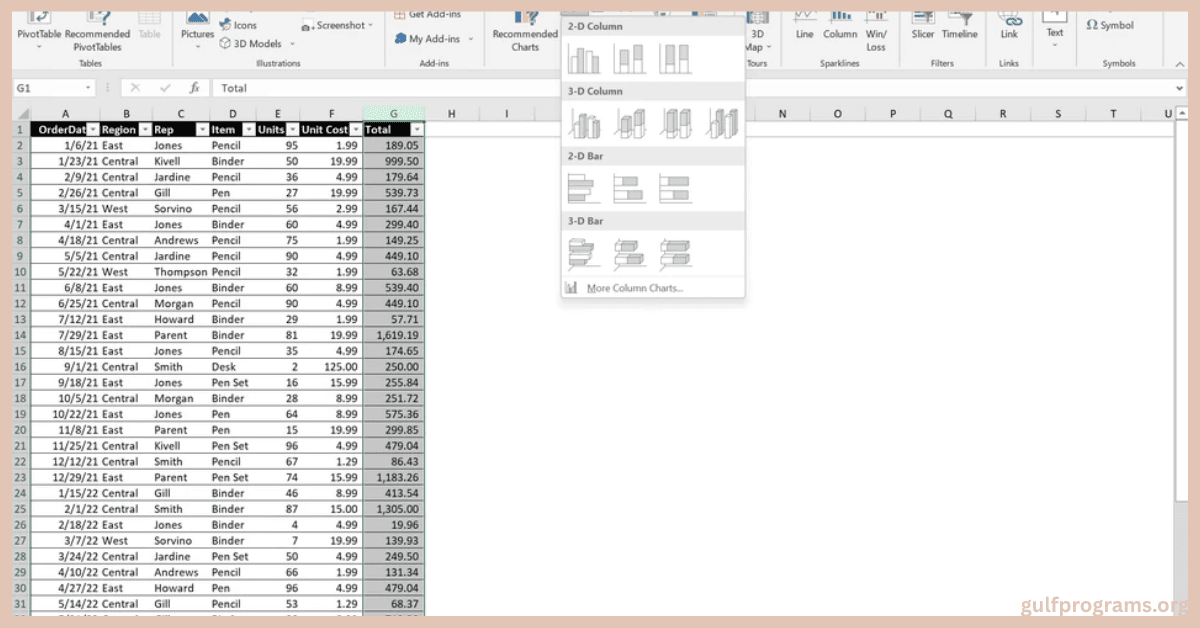The width and height of the screenshot is (1200, 628).
Task: Select the 3-D Stacked Bar chart
Action: point(629,253)
